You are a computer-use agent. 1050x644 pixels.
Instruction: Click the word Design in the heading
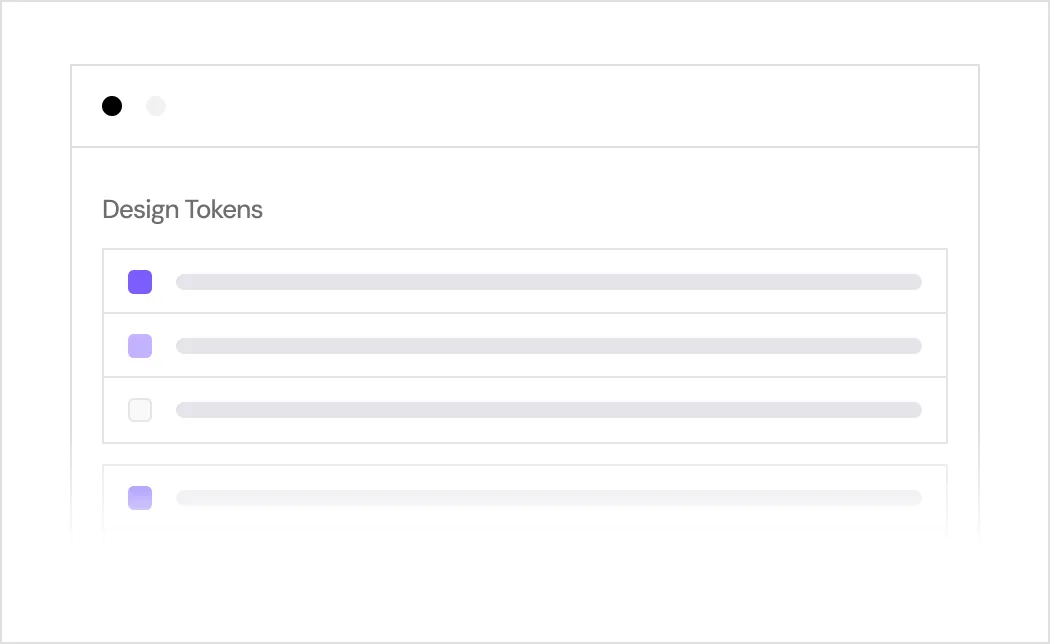(141, 210)
